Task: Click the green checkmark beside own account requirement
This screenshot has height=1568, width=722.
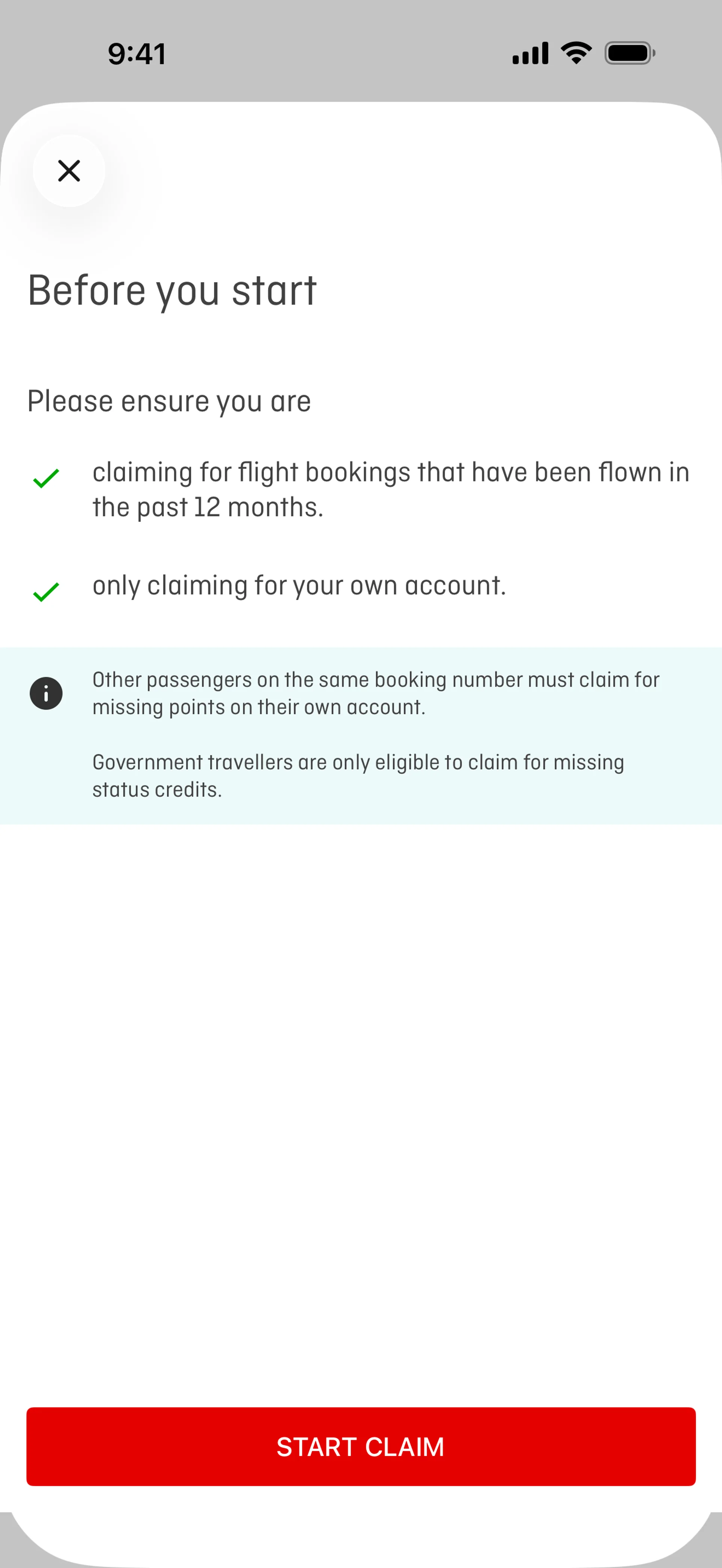Action: click(x=46, y=592)
